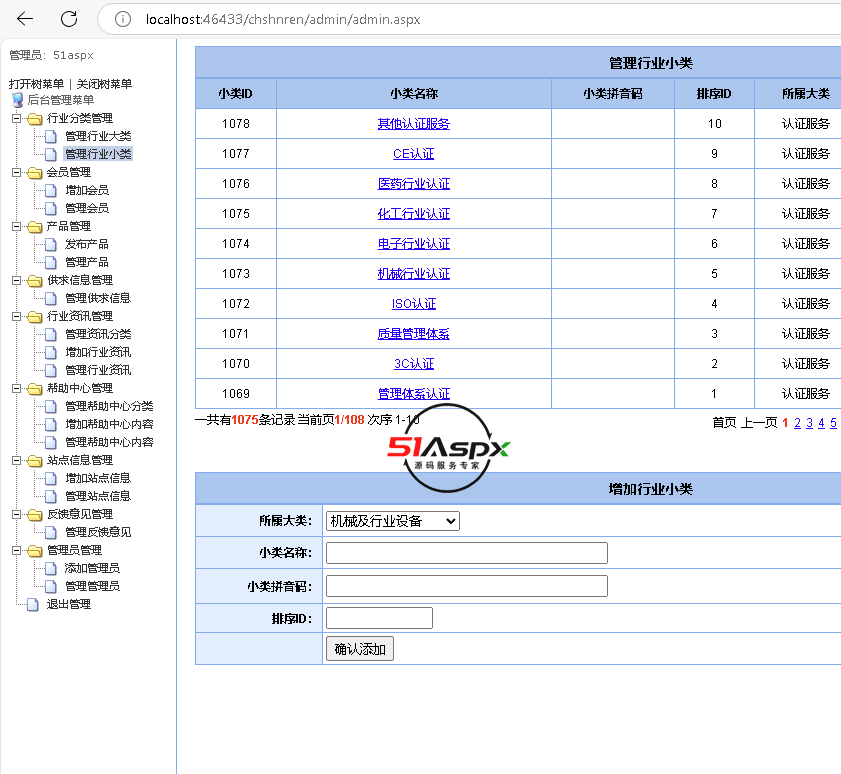Open the CE认证 category link
The height and width of the screenshot is (774, 841).
pos(414,154)
